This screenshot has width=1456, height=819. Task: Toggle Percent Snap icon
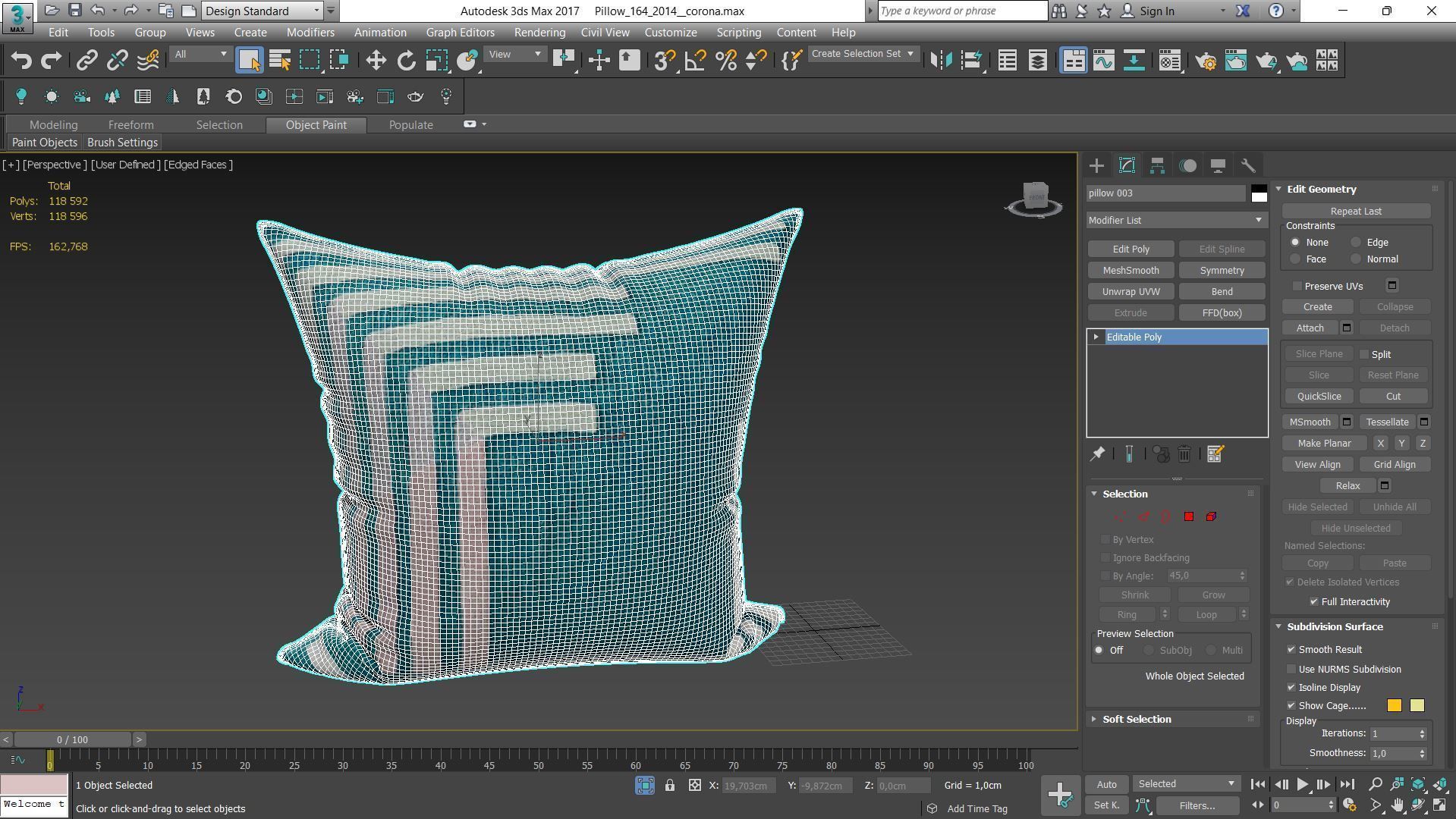click(726, 61)
